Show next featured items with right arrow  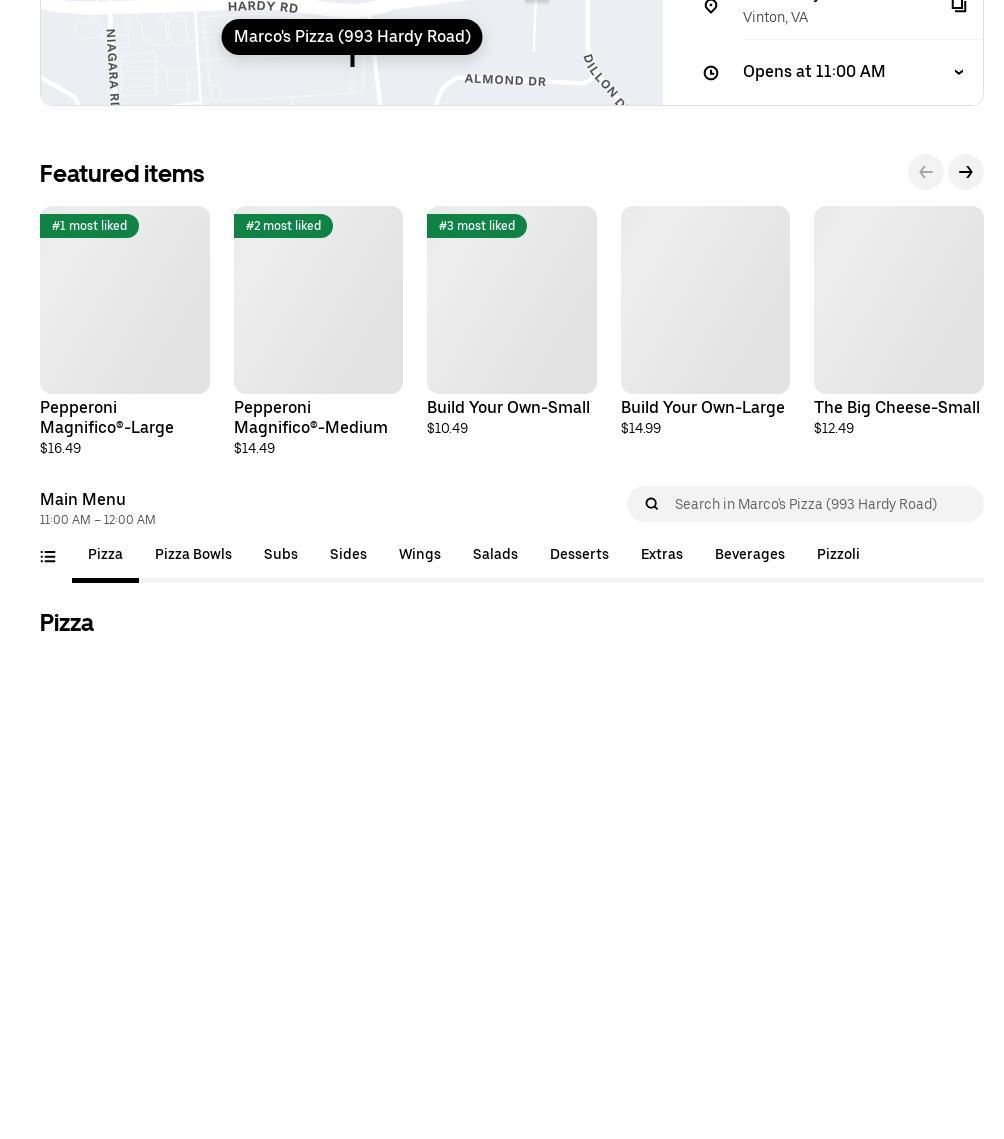tap(965, 172)
